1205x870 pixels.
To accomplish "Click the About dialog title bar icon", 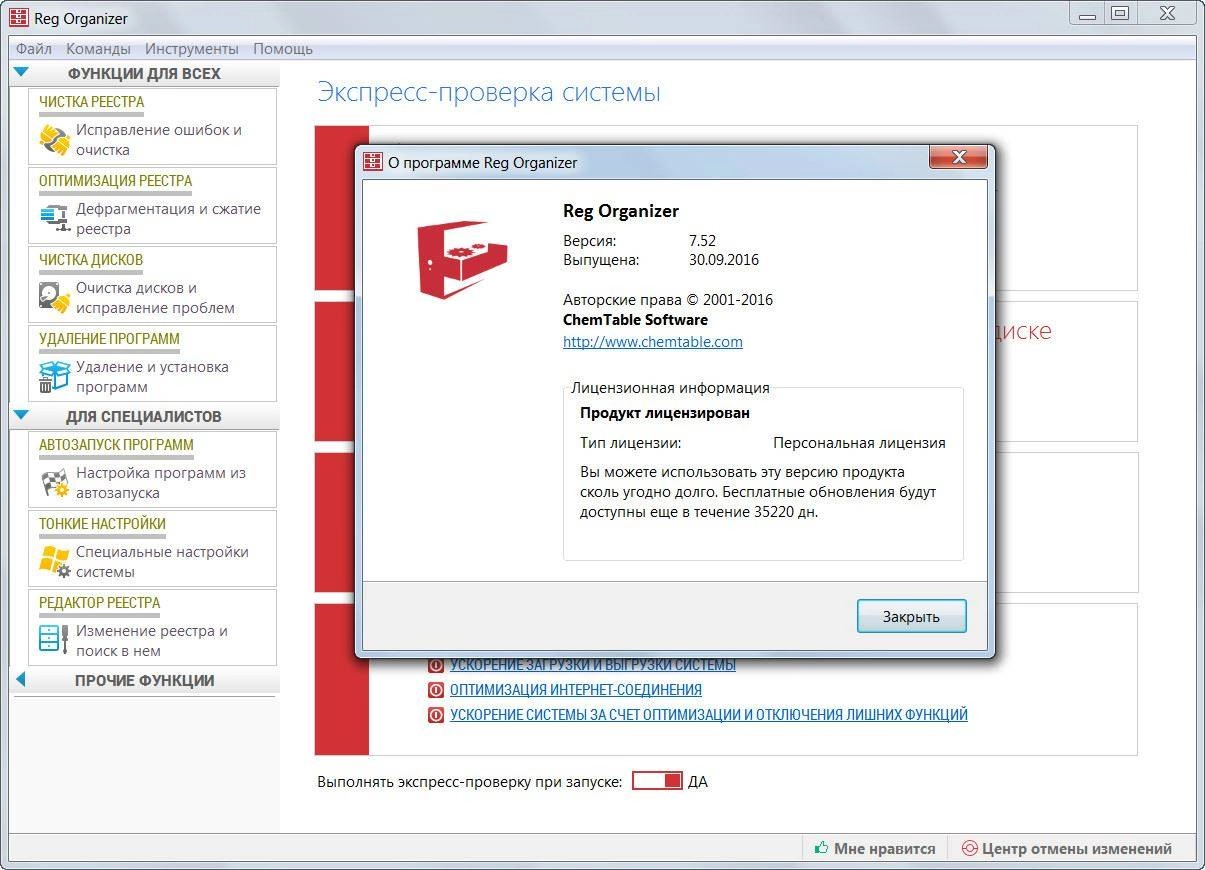I will (x=372, y=162).
